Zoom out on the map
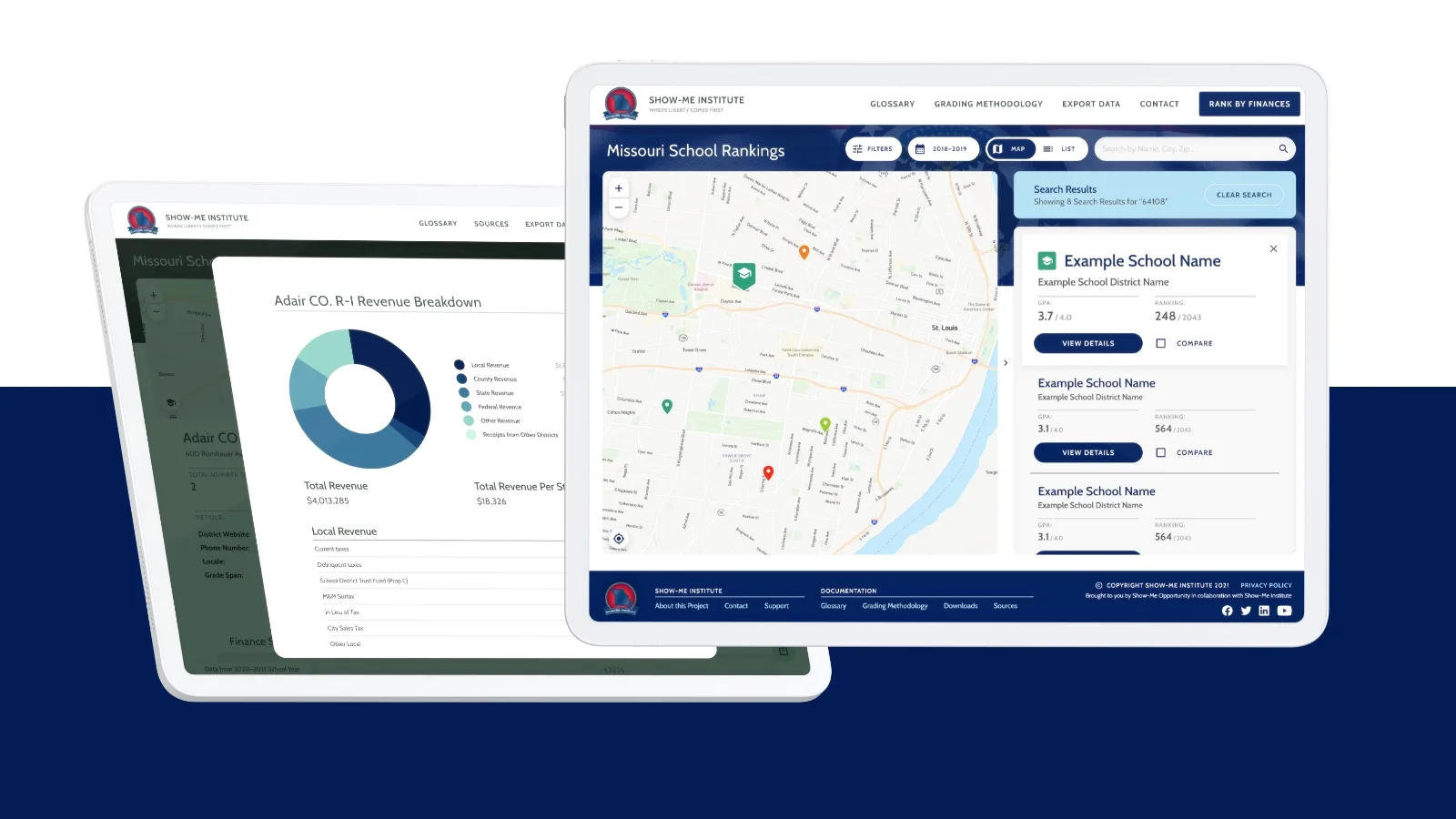1456x819 pixels. click(619, 207)
